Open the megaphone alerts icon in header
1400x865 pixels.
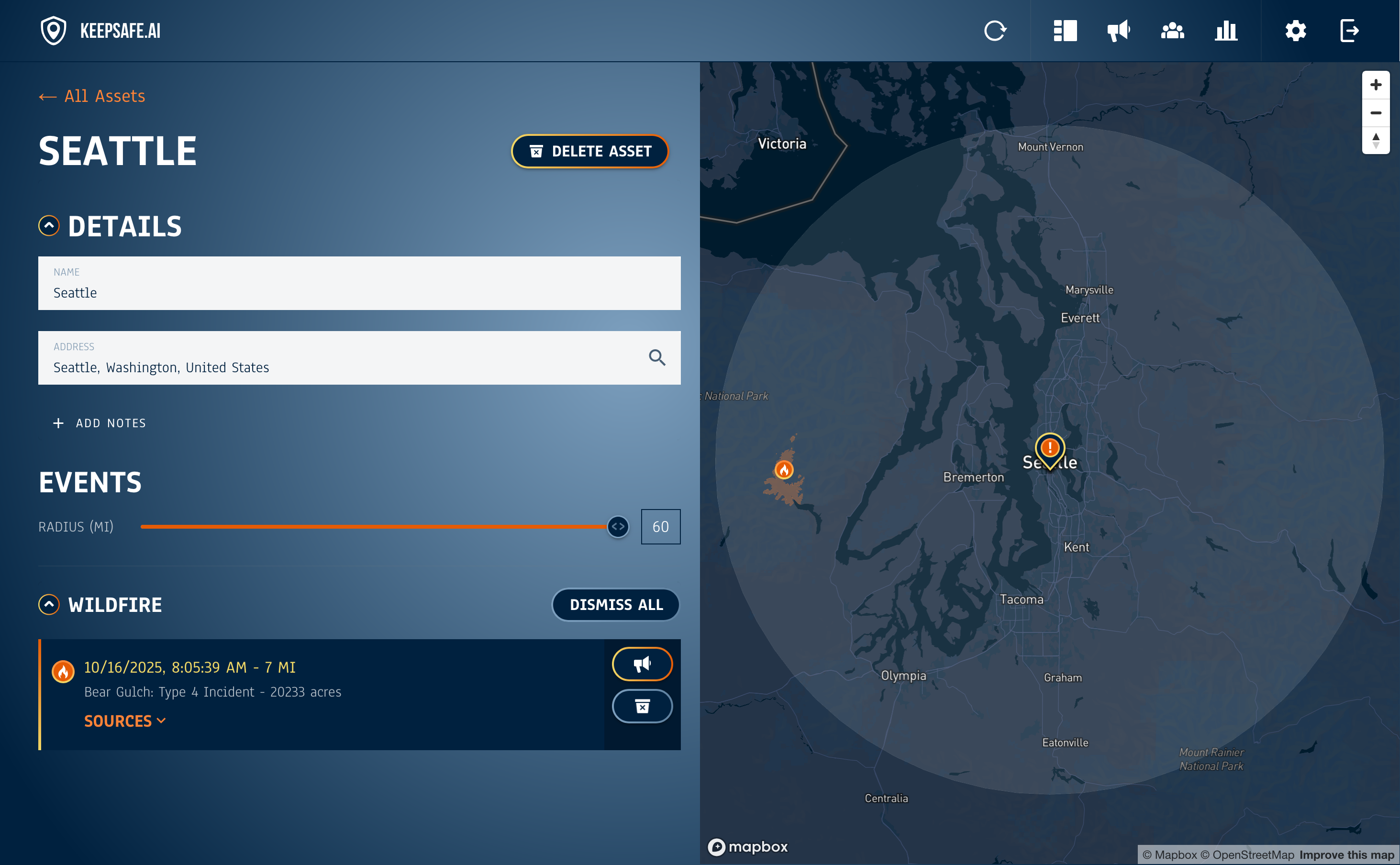pyautogui.click(x=1118, y=31)
